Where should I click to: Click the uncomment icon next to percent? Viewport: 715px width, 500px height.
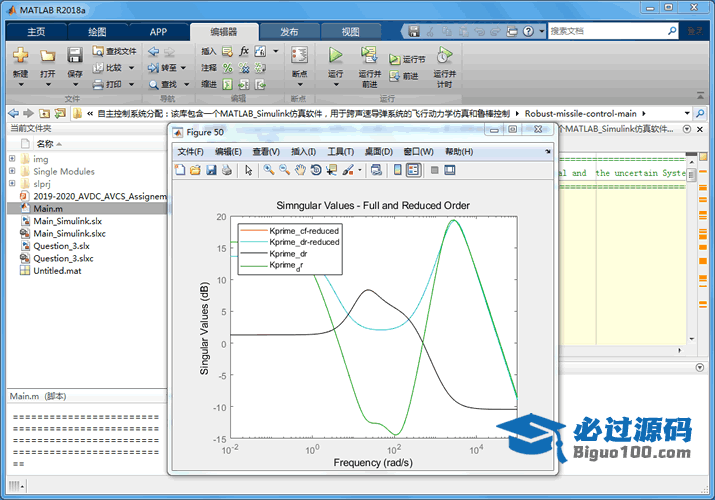tap(244, 68)
